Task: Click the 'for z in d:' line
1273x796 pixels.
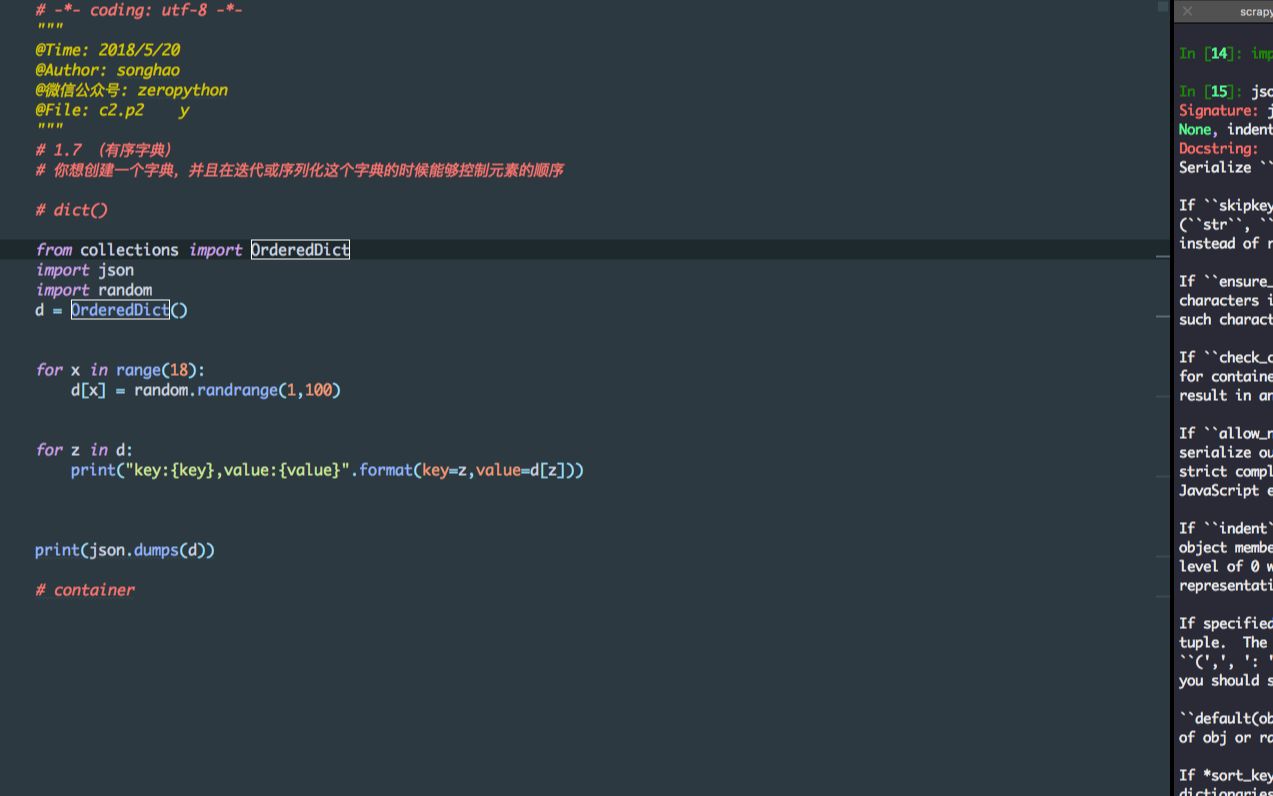Action: tap(84, 450)
